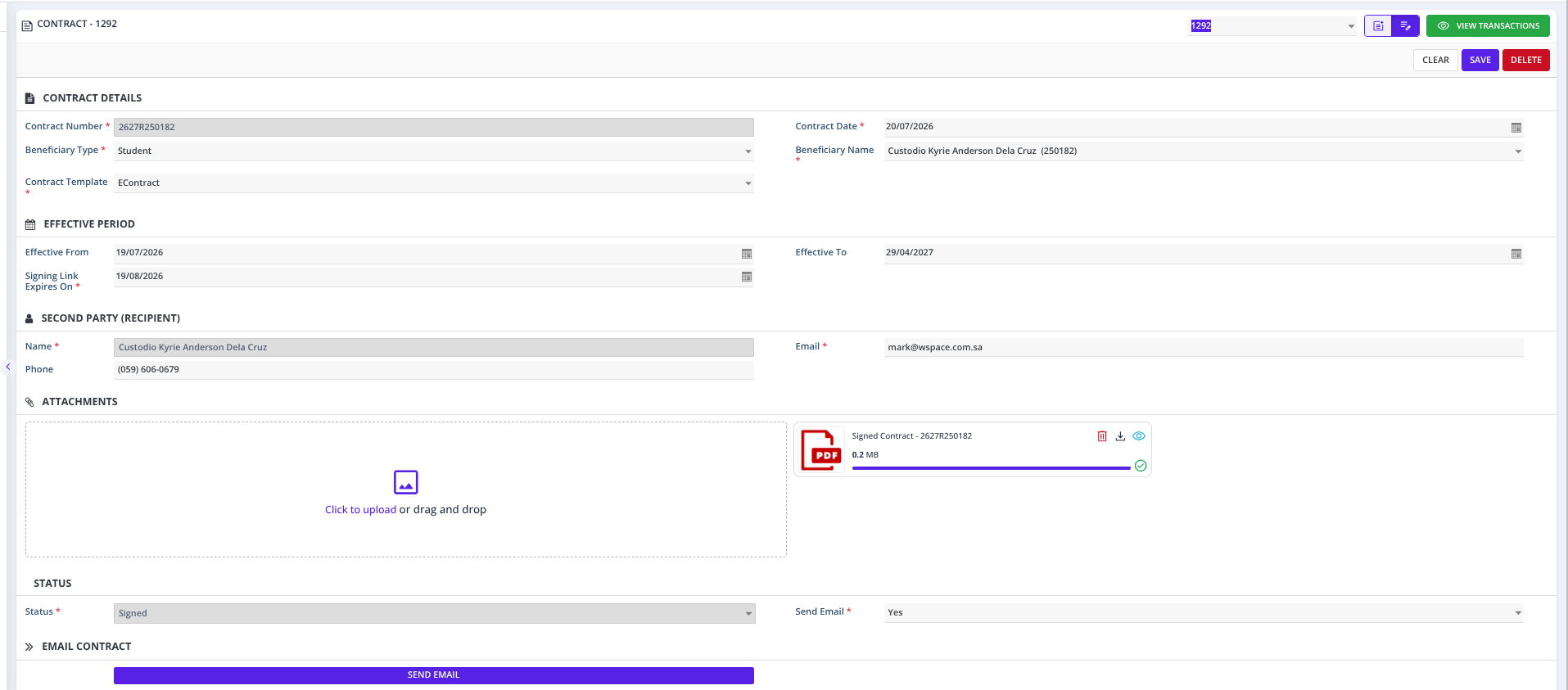Image resolution: width=1568 pixels, height=690 pixels.
Task: Delete the Signed Contract PDF attachment
Action: click(x=1102, y=436)
